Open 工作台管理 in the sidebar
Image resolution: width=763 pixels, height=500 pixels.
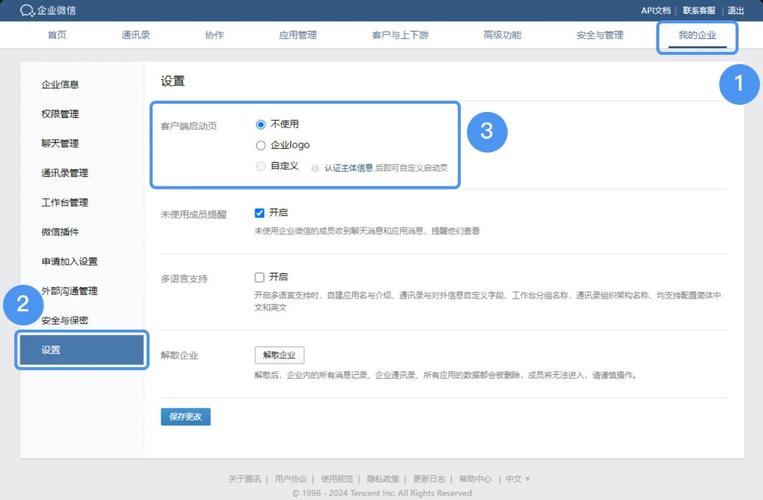pos(65,203)
